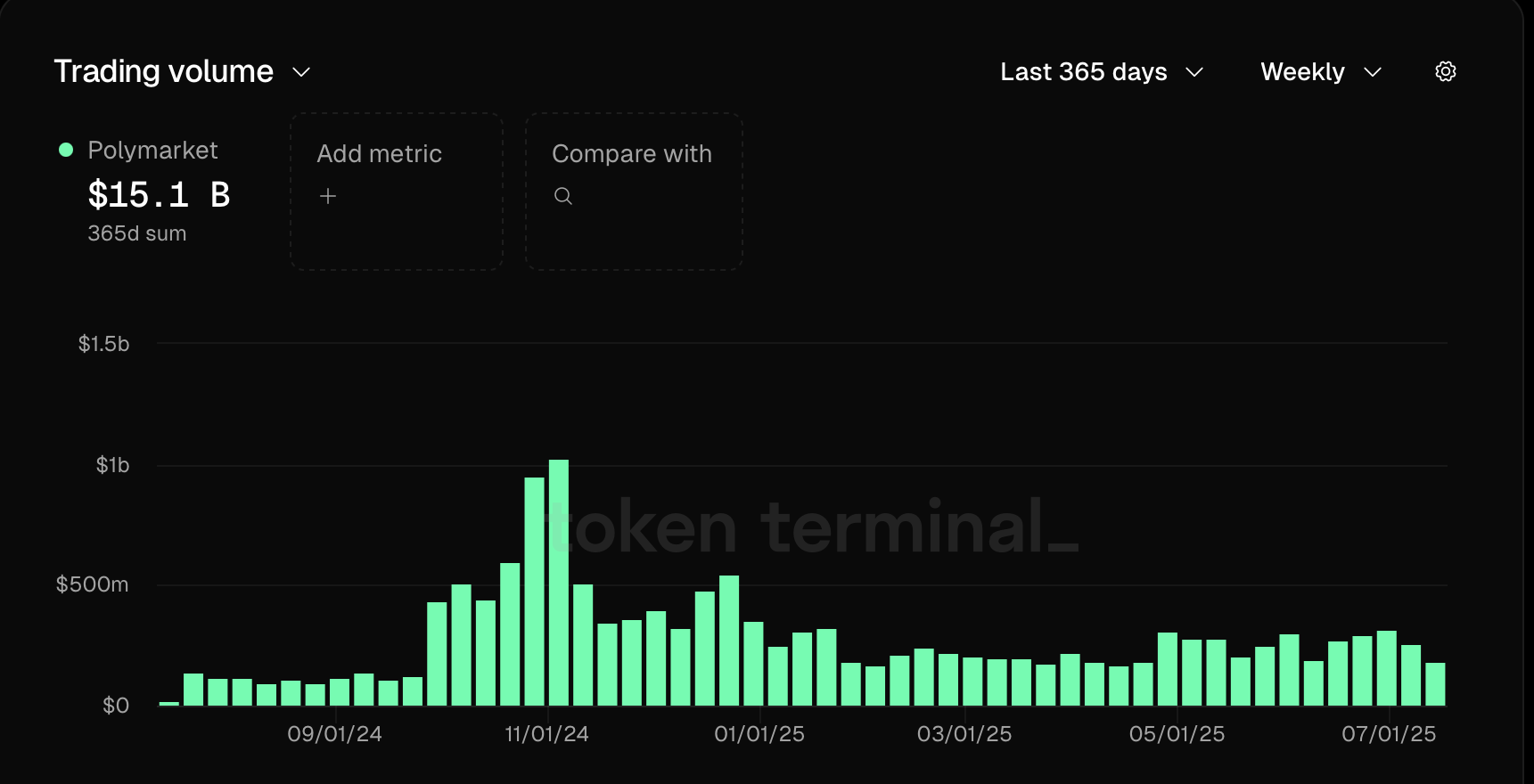Image resolution: width=1534 pixels, height=784 pixels.
Task: Click the chevron next to Trading volume
Action: point(302,72)
